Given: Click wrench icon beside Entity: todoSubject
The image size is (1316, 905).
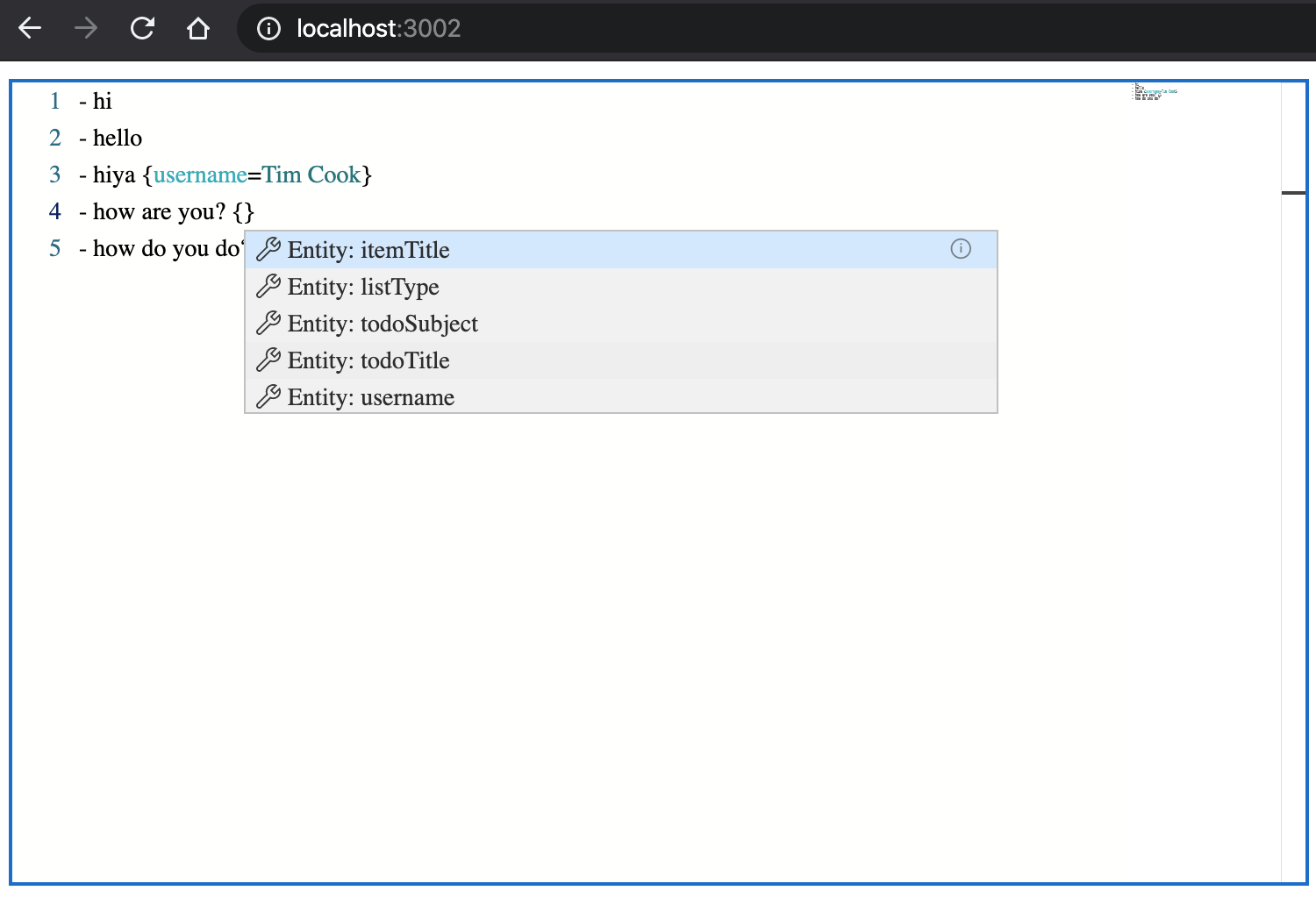Looking at the screenshot, I should (x=268, y=324).
